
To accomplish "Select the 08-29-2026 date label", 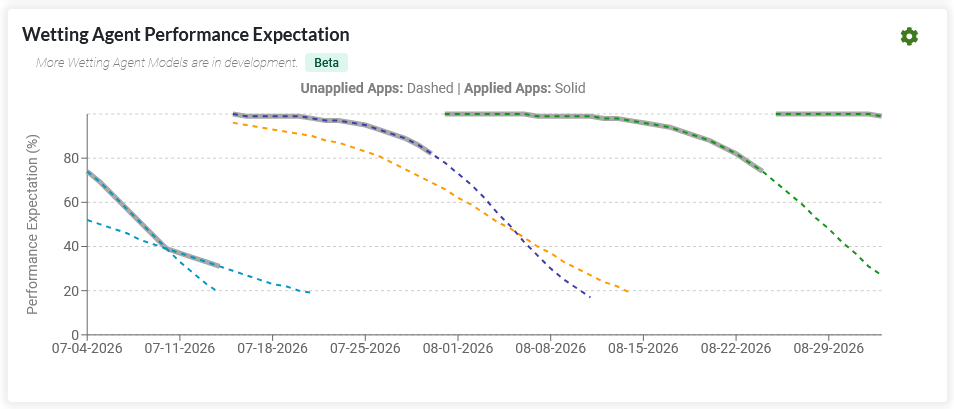I will [x=828, y=348].
